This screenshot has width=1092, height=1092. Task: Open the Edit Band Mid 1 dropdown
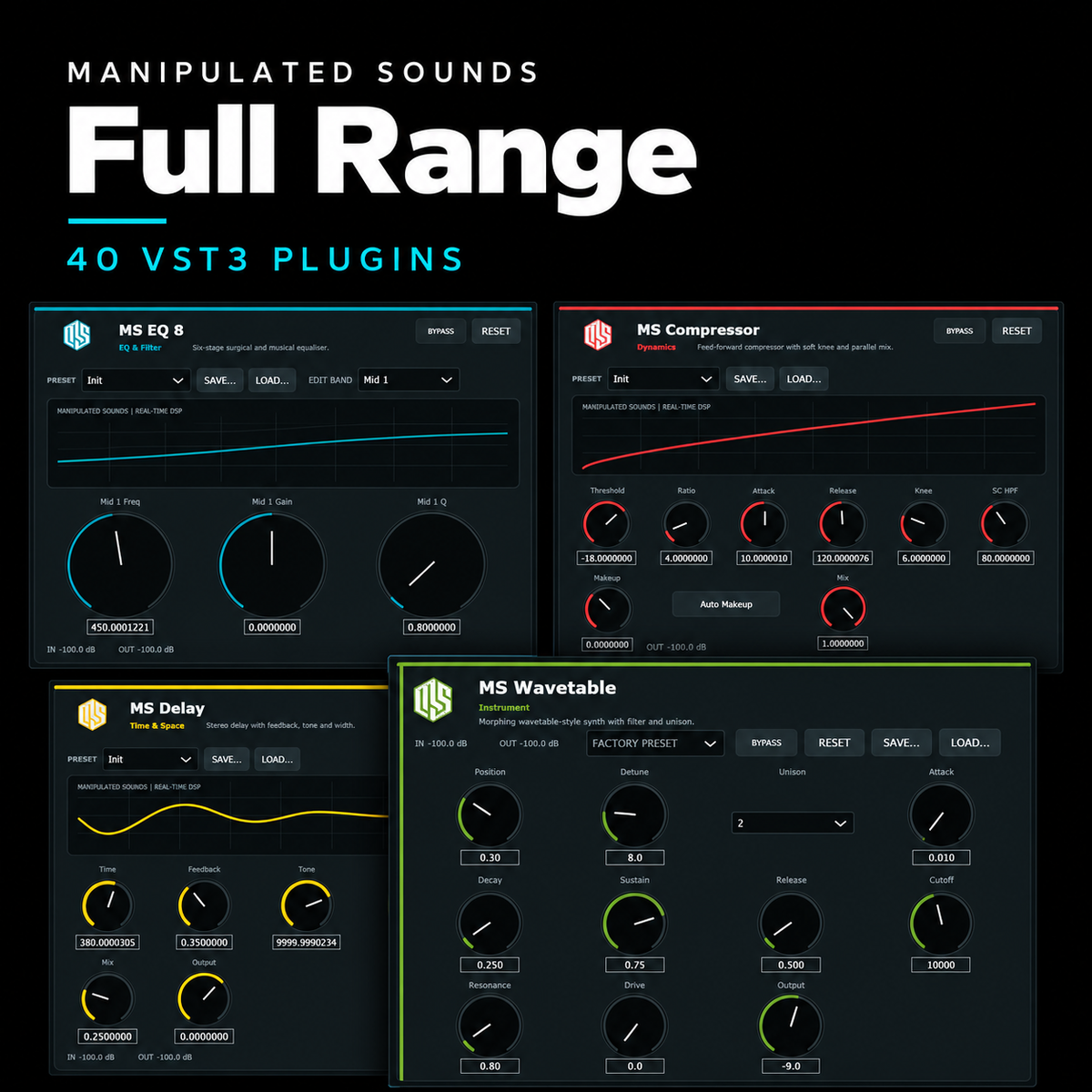pyautogui.click(x=409, y=380)
